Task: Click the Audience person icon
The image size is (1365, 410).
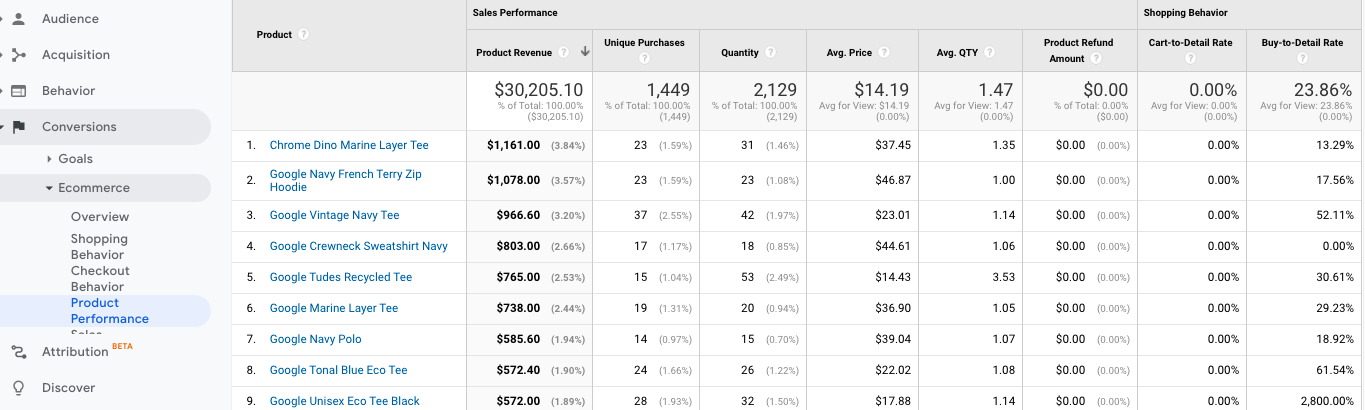Action: click(19, 19)
